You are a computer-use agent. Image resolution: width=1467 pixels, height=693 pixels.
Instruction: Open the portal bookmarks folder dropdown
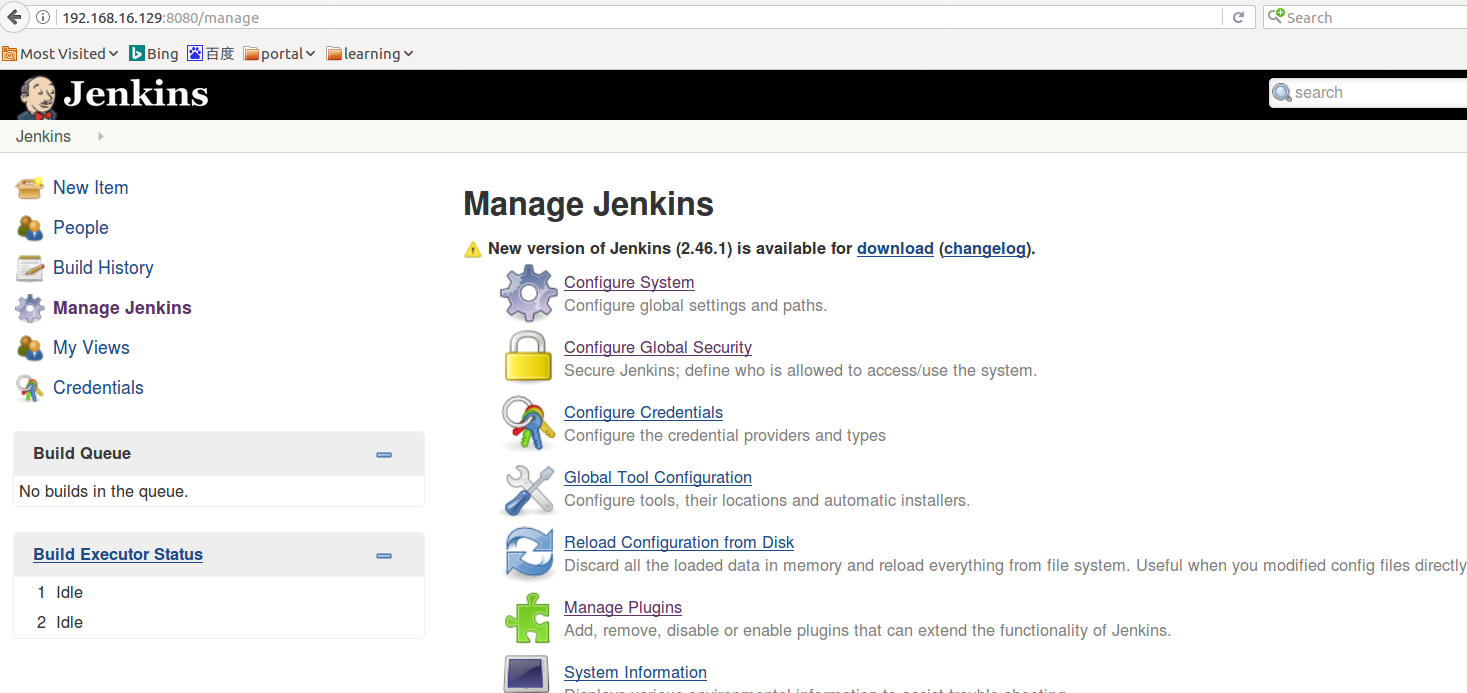coord(279,54)
